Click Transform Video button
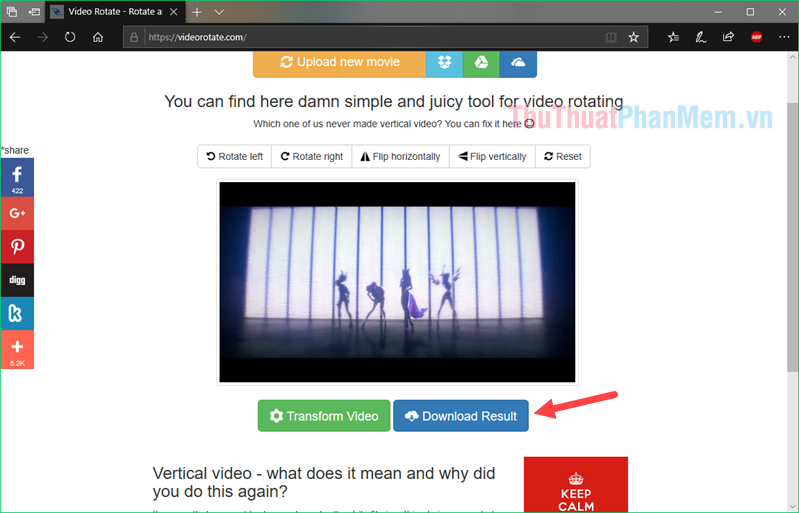The height and width of the screenshot is (513, 799). pos(324,416)
